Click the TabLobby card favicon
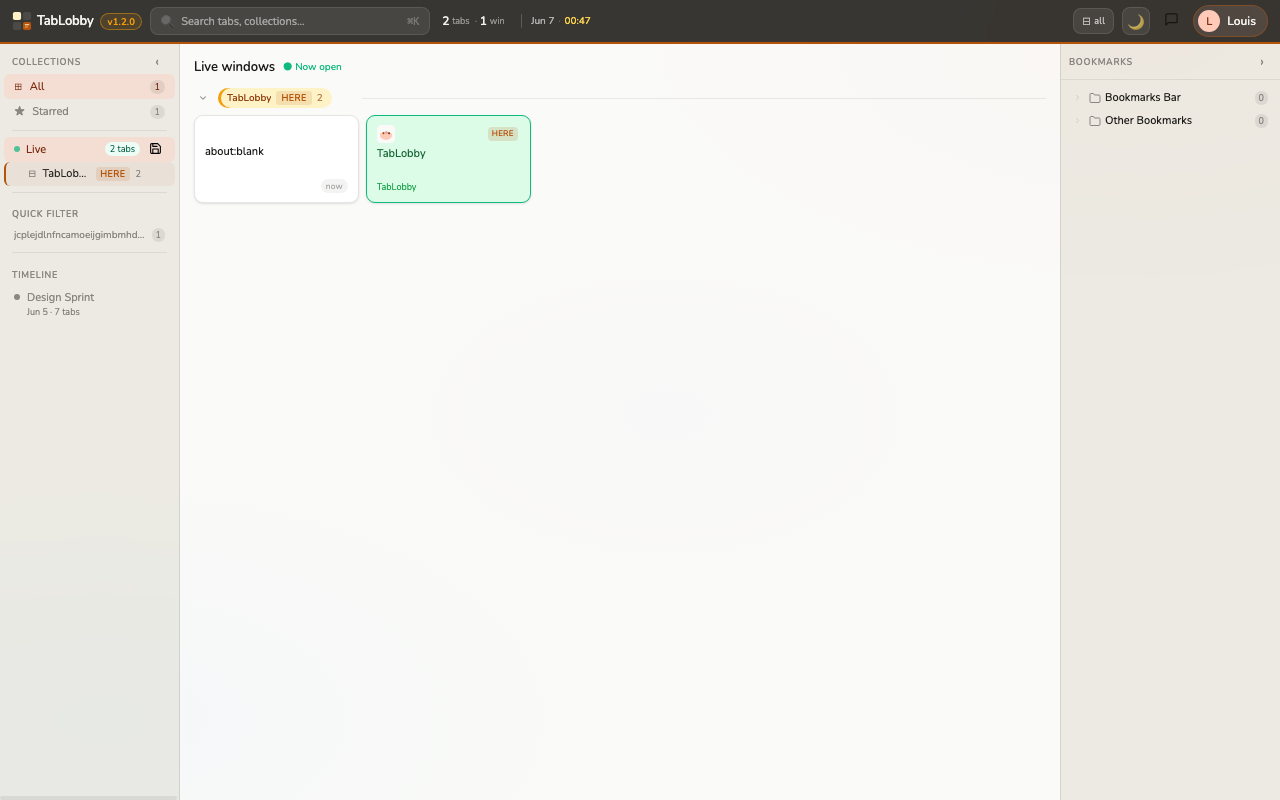Screen dimensions: 1280x800 click(386, 134)
